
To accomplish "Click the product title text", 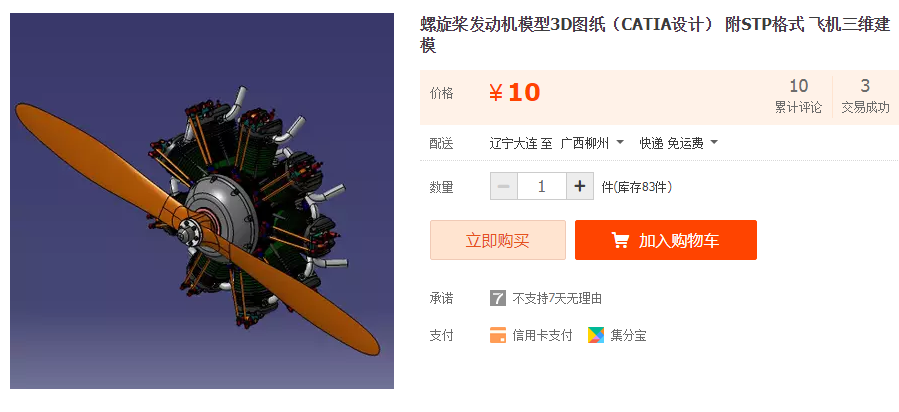I will pyautogui.click(x=655, y=35).
